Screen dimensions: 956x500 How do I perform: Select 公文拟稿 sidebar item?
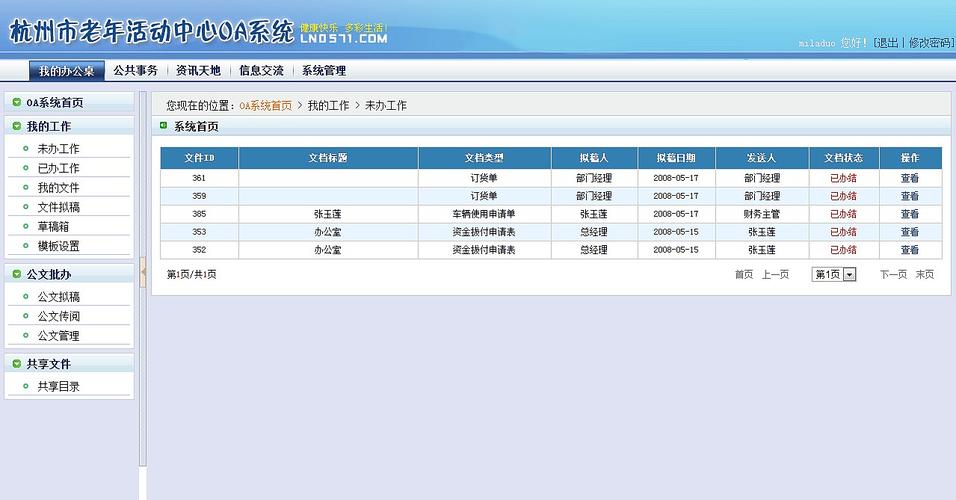(x=59, y=297)
